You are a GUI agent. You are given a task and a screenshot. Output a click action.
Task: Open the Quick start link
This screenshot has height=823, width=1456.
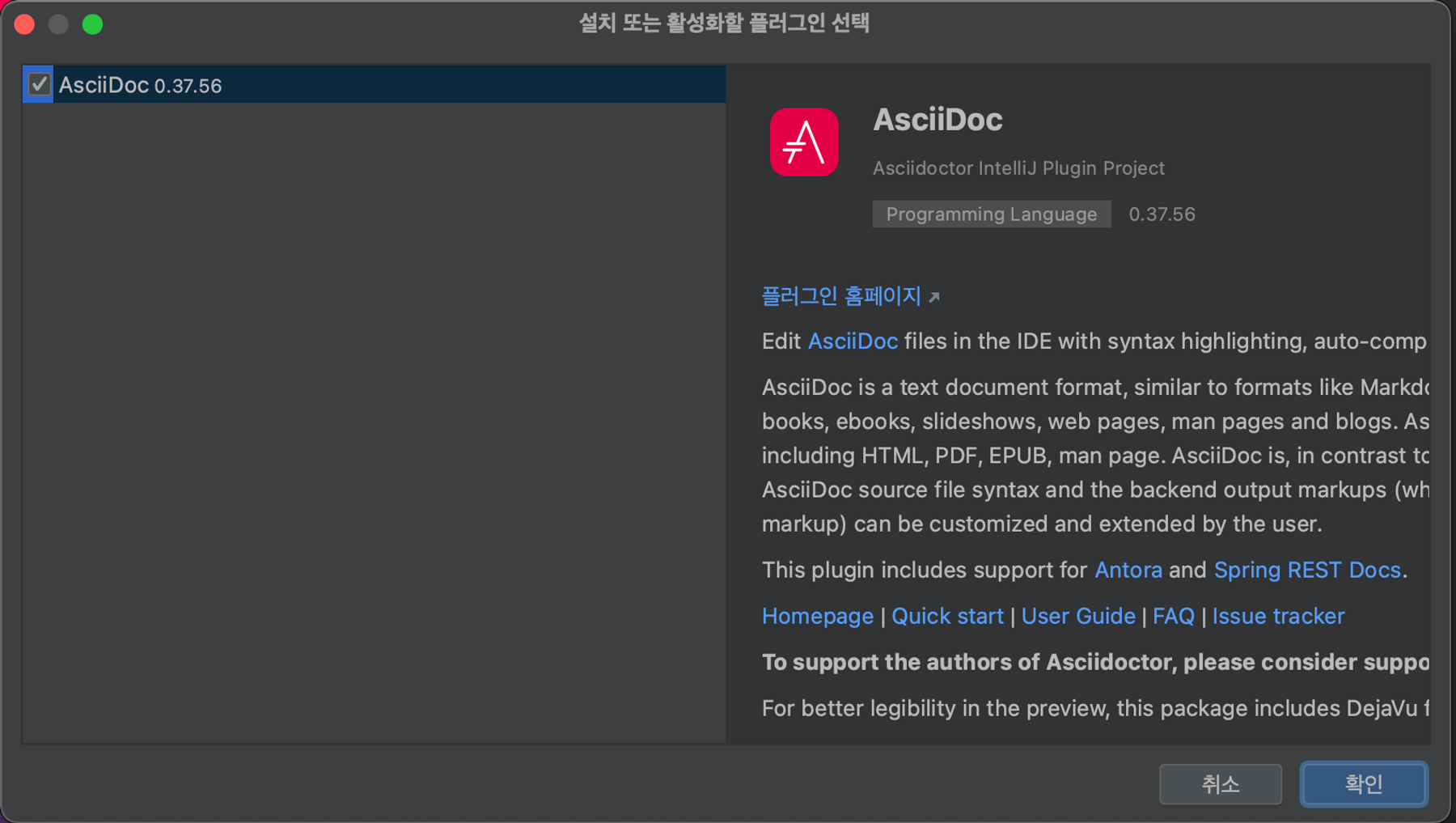[x=947, y=616]
